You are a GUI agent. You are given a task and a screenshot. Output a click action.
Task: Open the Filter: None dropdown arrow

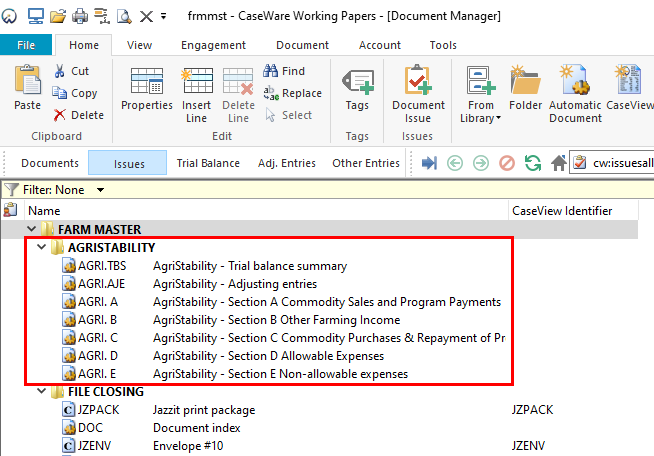coord(100,190)
